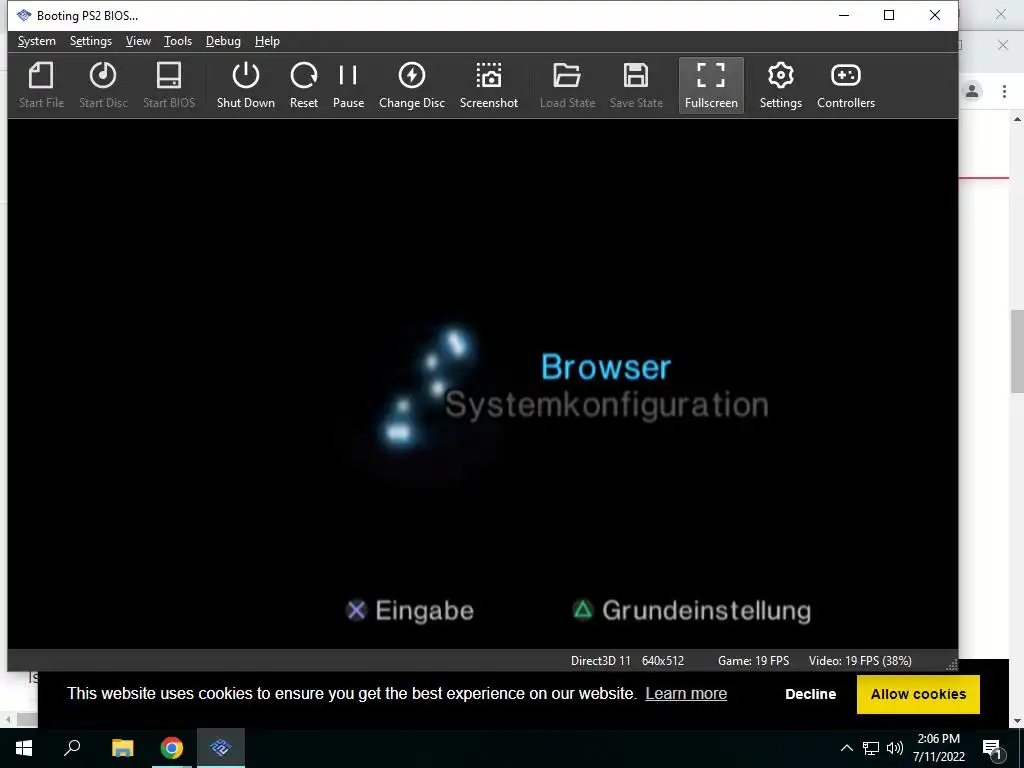Click the Grundeinstellung triangle prompt
The height and width of the screenshot is (768, 1024).
coord(692,611)
